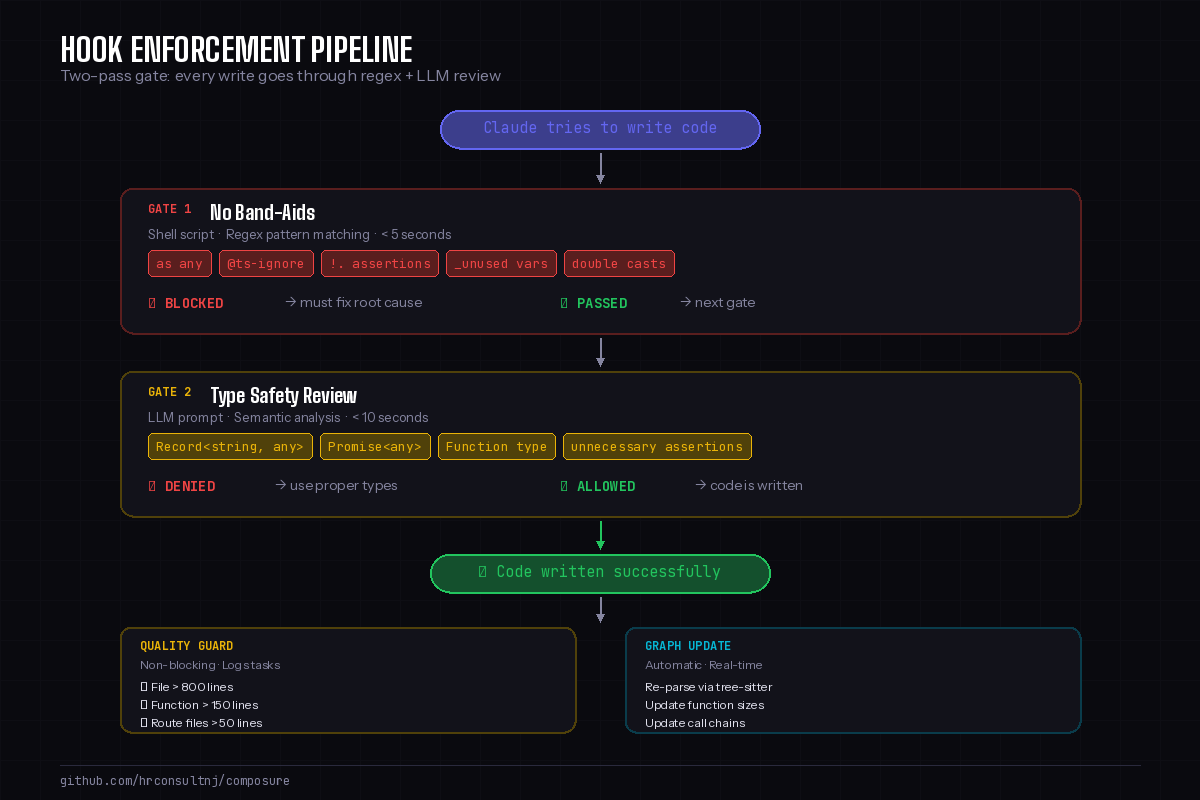1200x800 pixels.
Task: Select the '!. assertions' badge in Gate 1
Action: pos(379,263)
